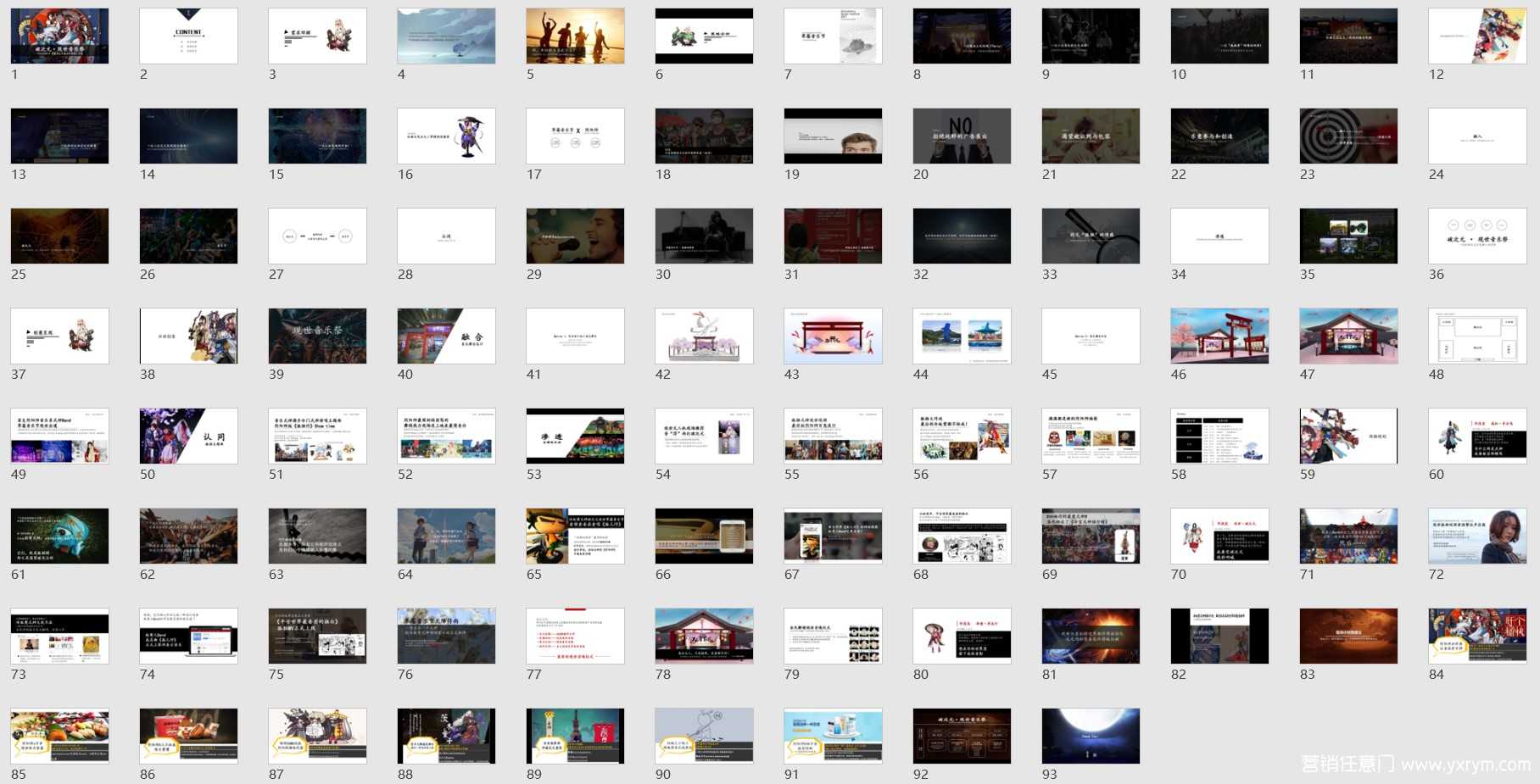This screenshot has width=1540, height=784.
Task: Select slide thumbnail 61 with teal mask
Action: coord(59,536)
